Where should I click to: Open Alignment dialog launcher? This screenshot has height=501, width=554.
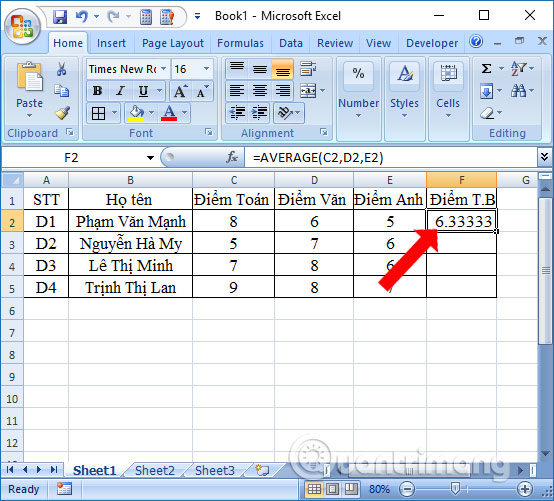tap(323, 132)
